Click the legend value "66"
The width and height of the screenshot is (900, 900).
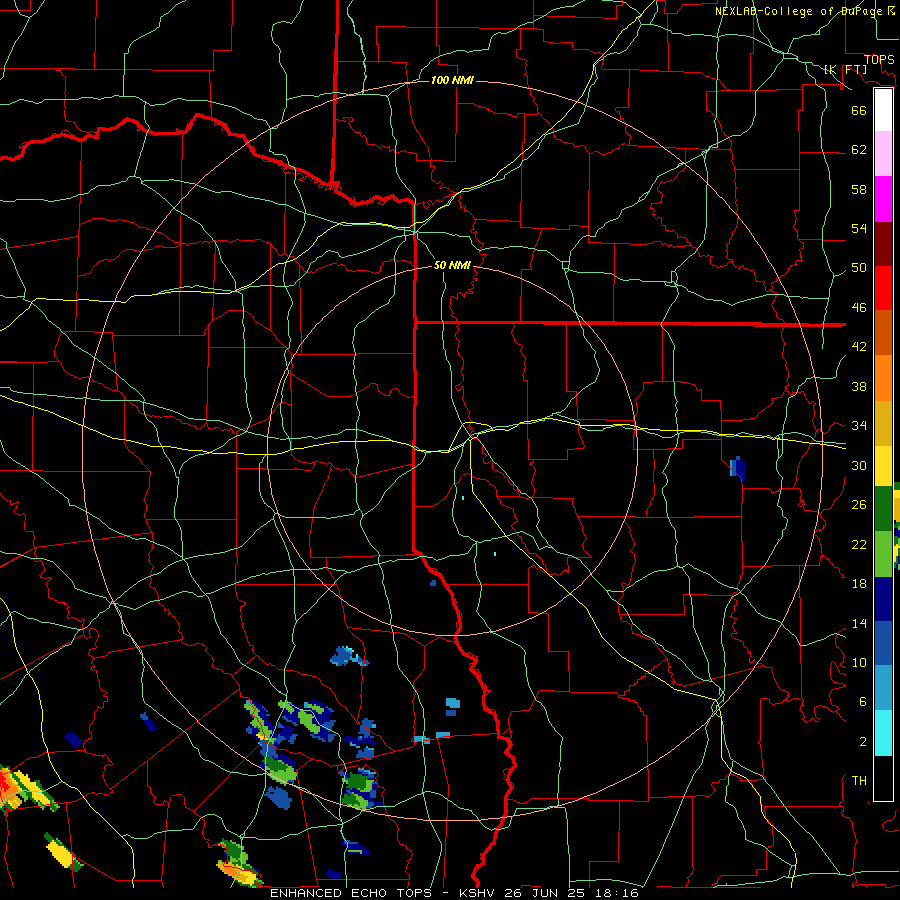(x=859, y=110)
